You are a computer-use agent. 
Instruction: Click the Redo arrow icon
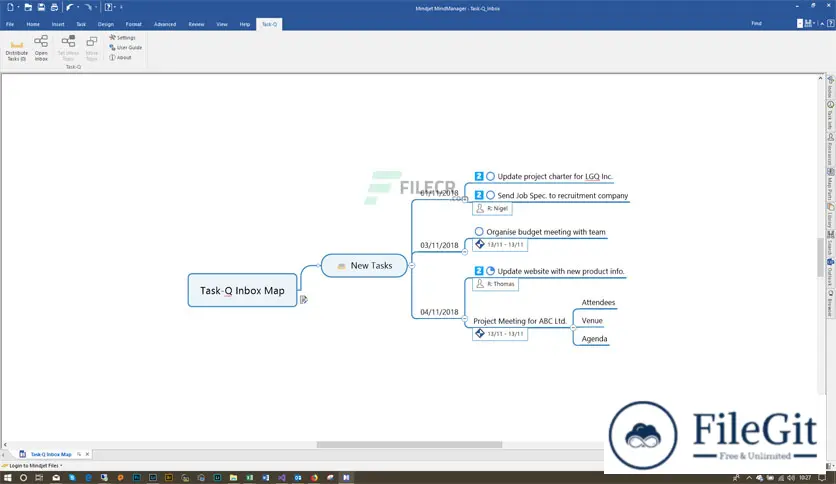(88, 7)
